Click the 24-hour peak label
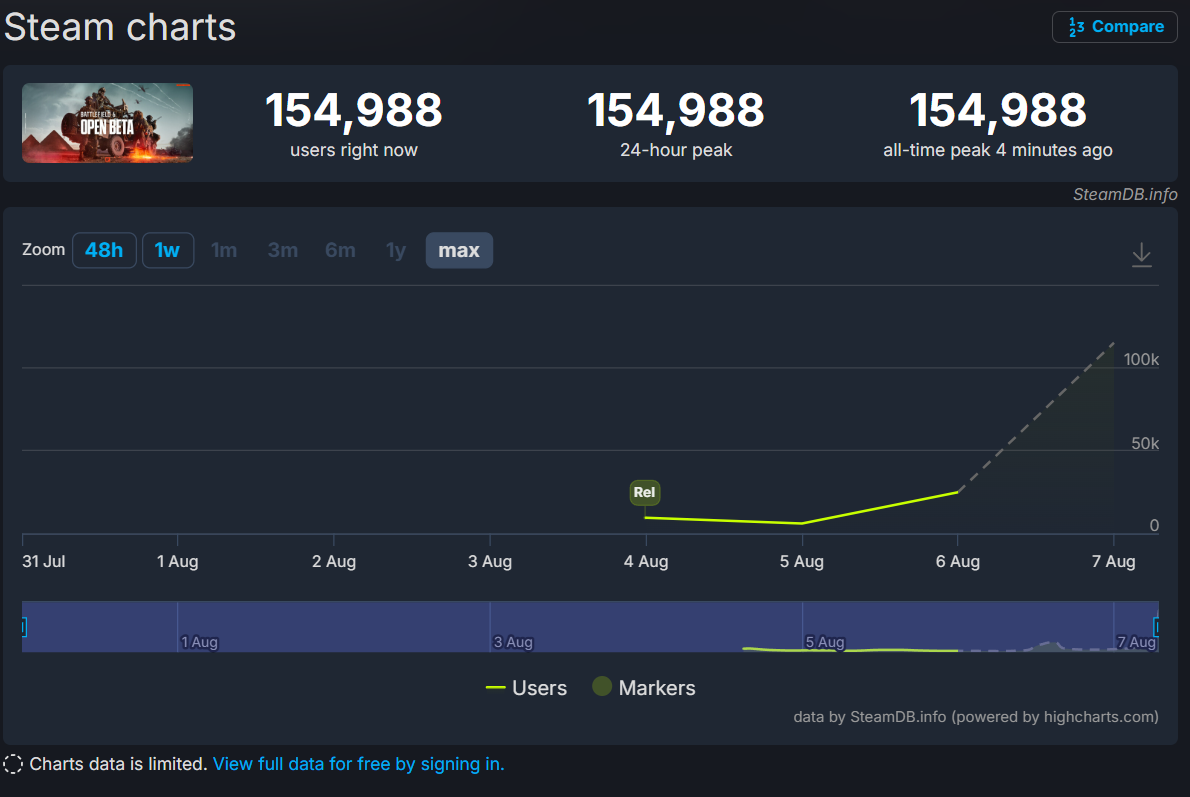 [x=676, y=150]
